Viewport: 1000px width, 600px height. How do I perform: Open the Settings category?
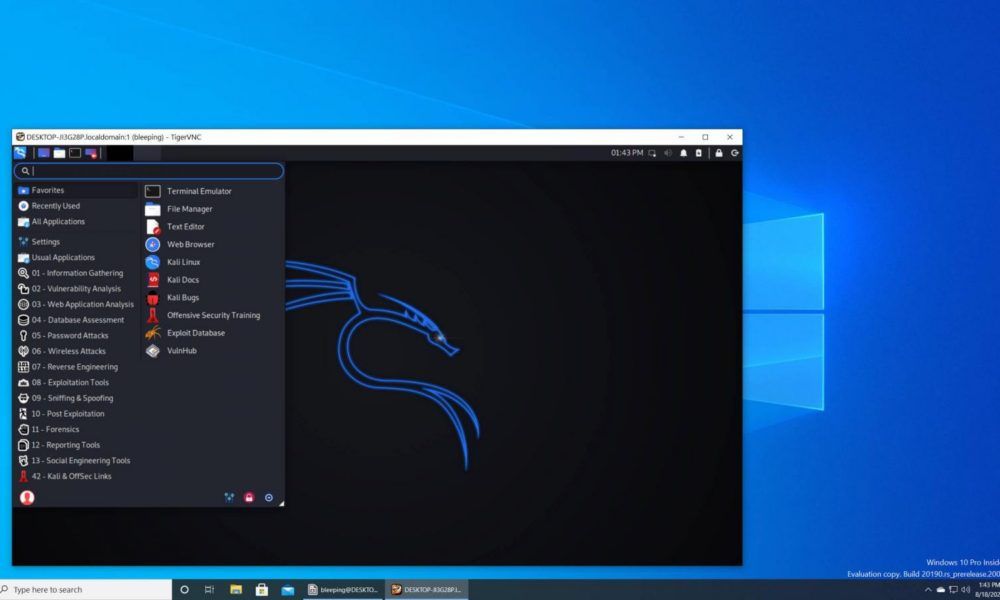(x=77, y=242)
